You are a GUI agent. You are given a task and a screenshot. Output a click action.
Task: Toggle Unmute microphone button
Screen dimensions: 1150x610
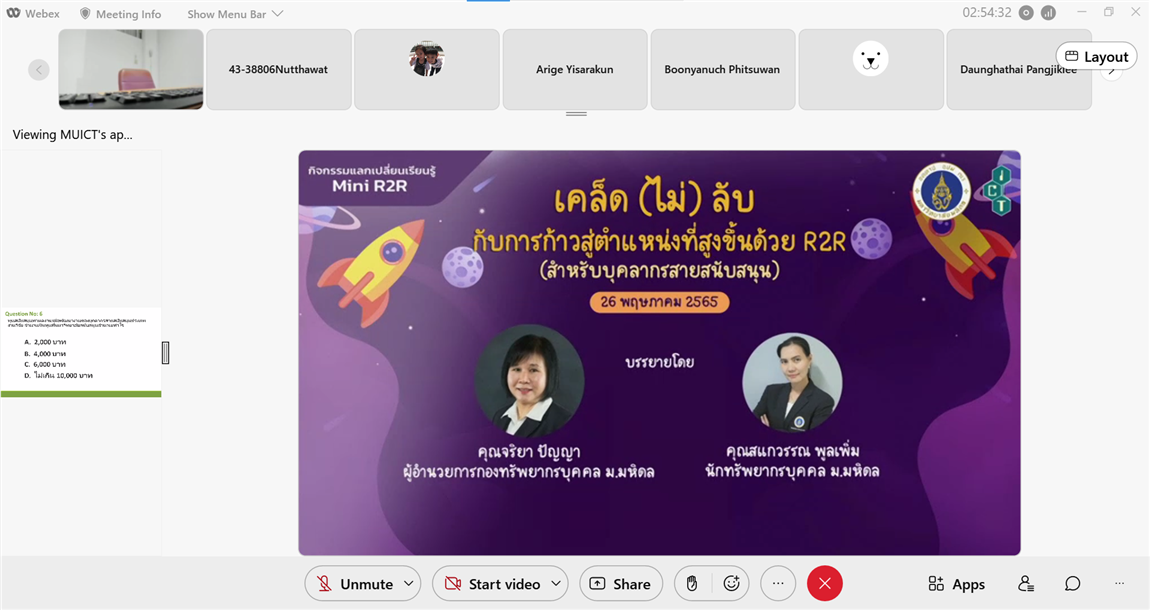pyautogui.click(x=354, y=584)
